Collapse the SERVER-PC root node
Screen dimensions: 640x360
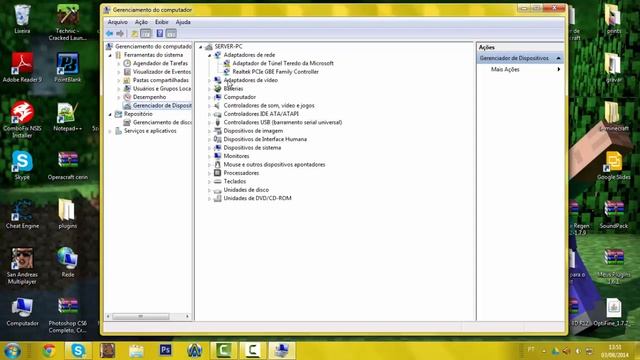click(x=201, y=47)
